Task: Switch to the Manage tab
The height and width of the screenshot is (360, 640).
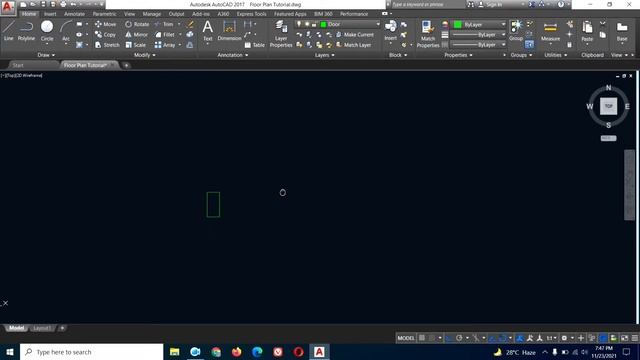Action: click(x=151, y=14)
